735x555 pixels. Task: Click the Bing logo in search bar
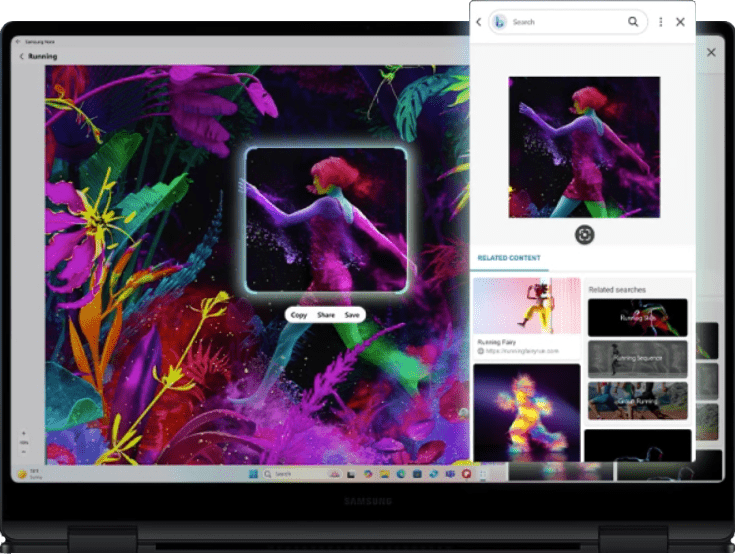click(501, 22)
